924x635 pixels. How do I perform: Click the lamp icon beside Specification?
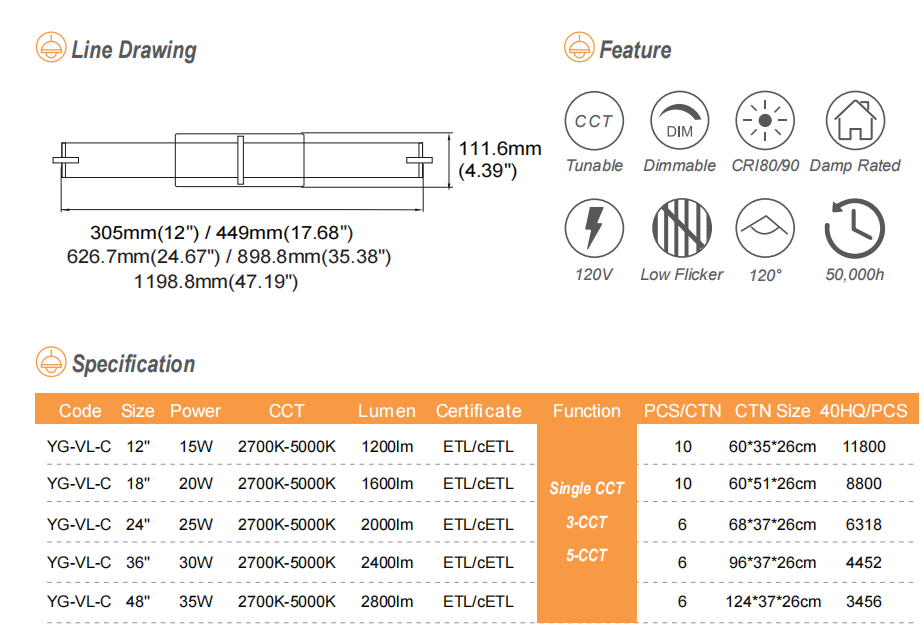50,362
